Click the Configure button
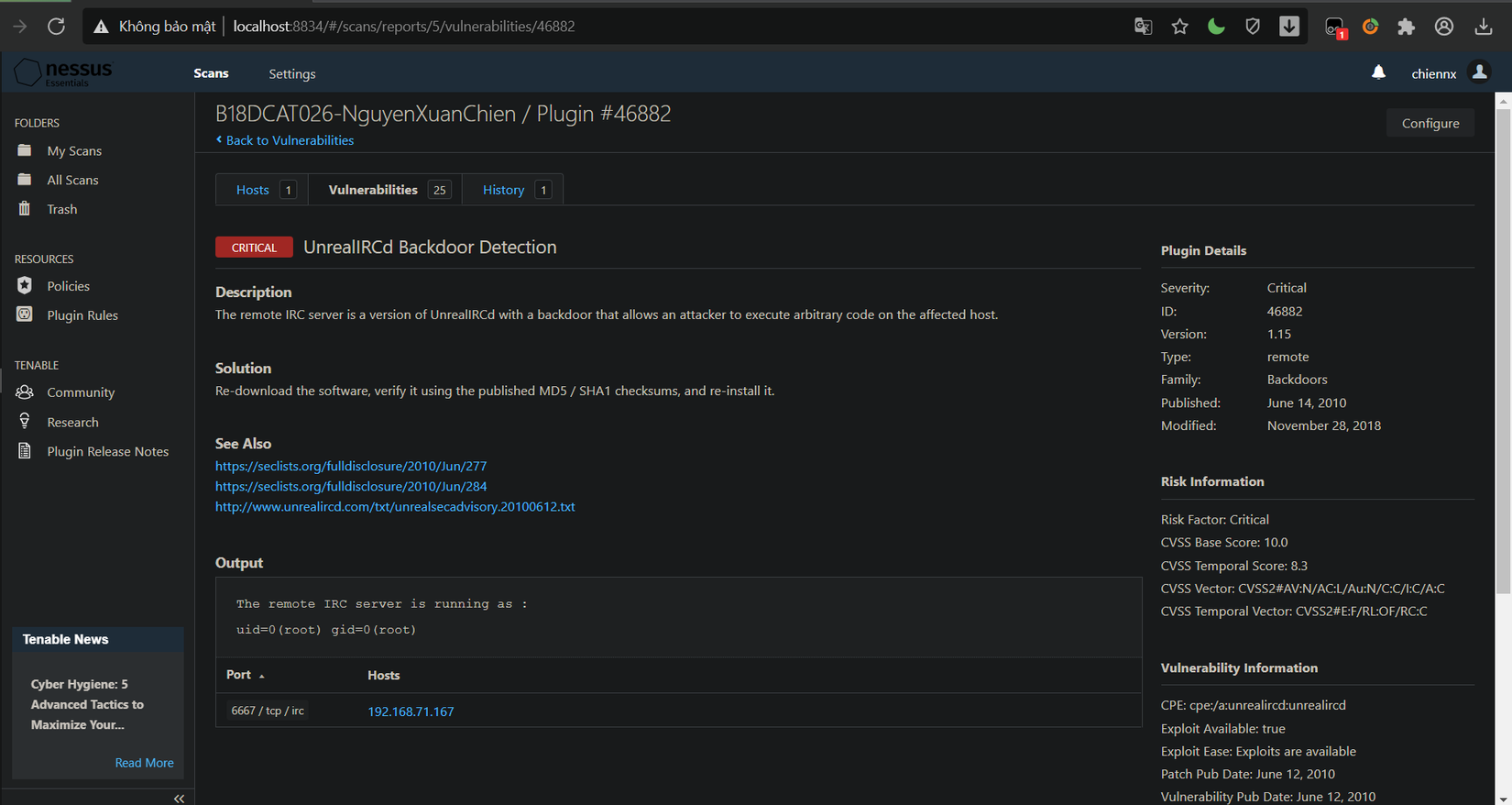1512x805 pixels. [1430, 123]
